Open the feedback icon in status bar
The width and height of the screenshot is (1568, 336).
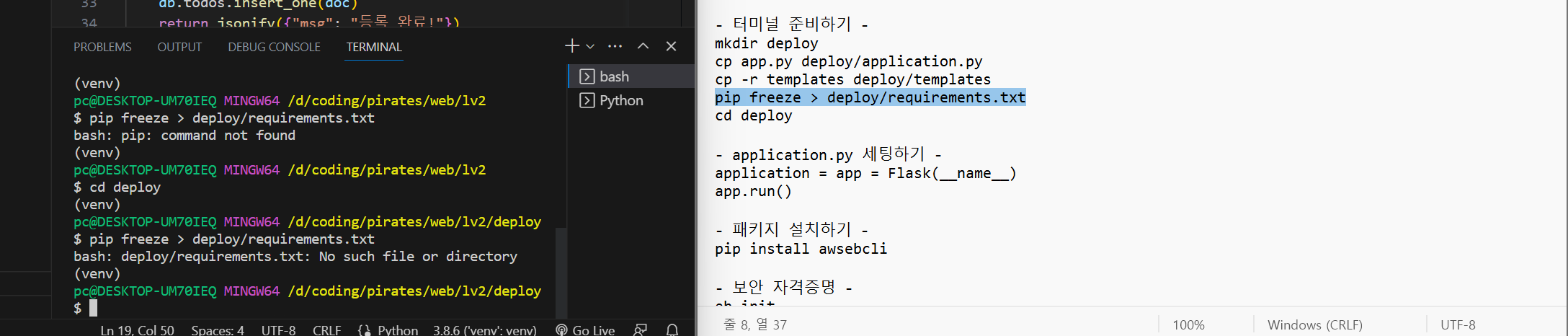point(640,330)
